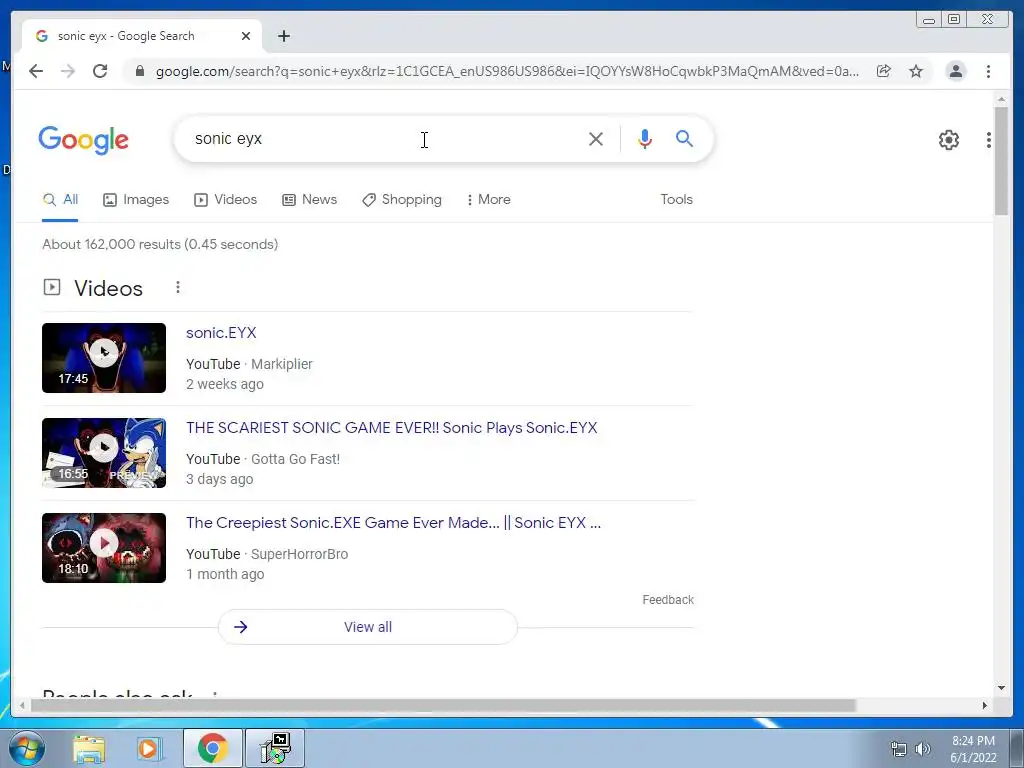
Task: Click the scroll up arrow
Action: pyautogui.click(x=1001, y=99)
